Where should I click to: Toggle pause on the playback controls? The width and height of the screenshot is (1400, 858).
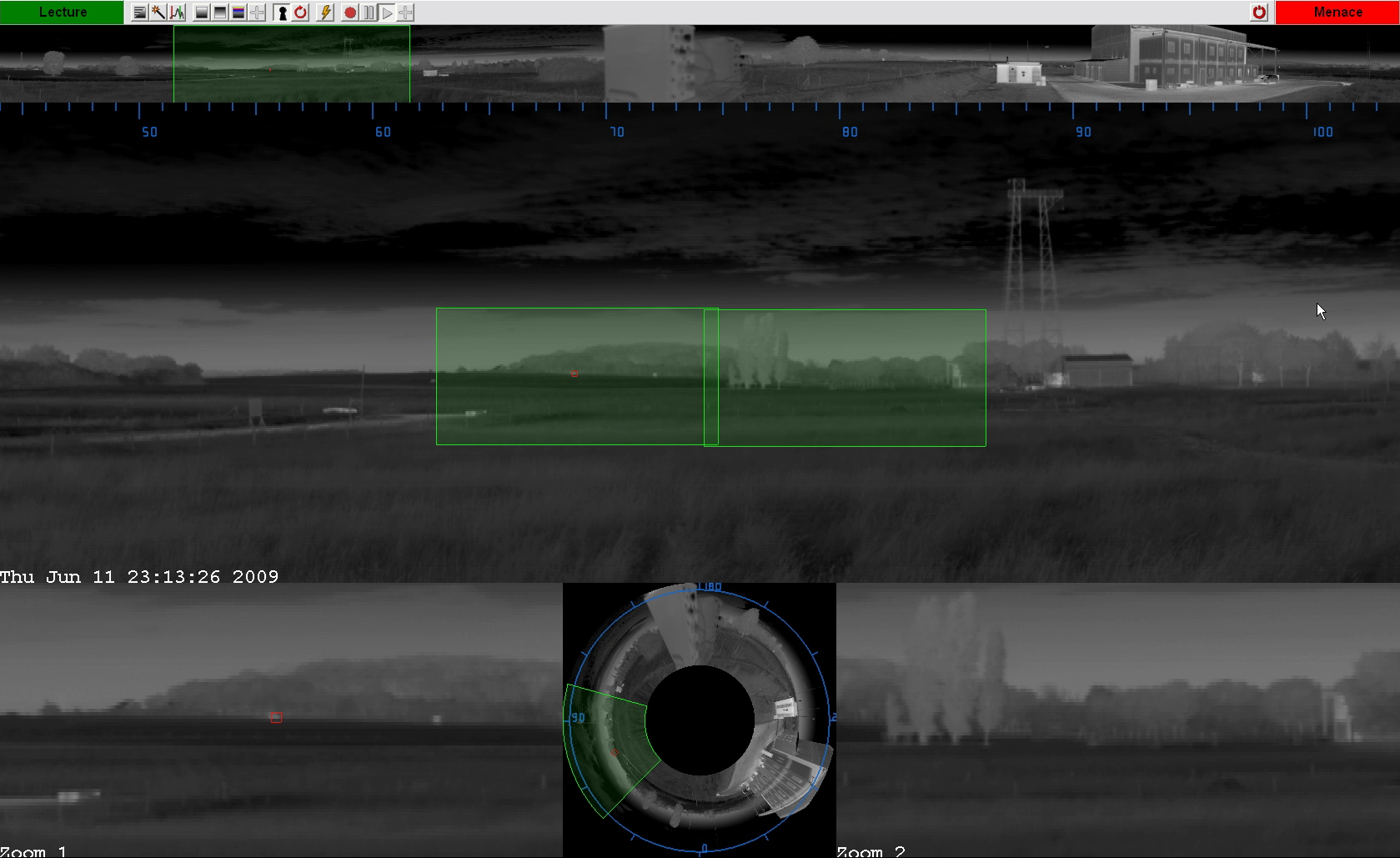click(368, 12)
